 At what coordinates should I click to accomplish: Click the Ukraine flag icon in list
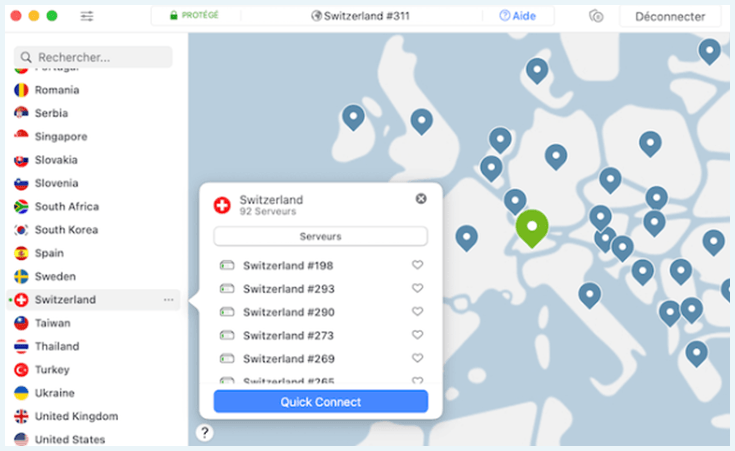tap(21, 393)
